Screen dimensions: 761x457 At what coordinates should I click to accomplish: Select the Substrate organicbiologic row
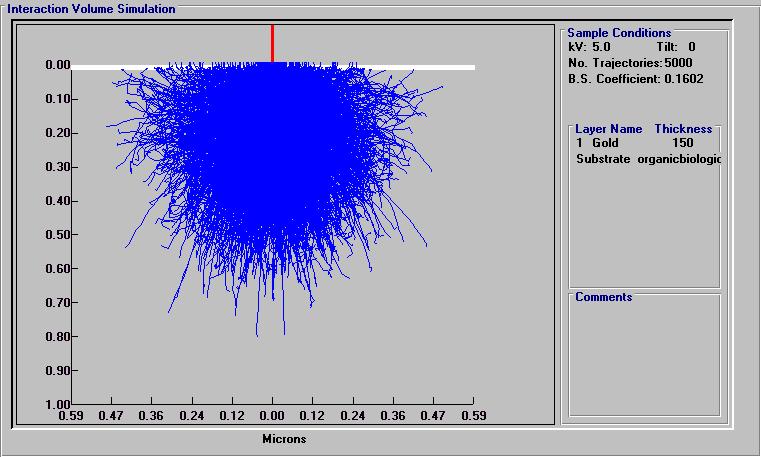pyautogui.click(x=648, y=159)
